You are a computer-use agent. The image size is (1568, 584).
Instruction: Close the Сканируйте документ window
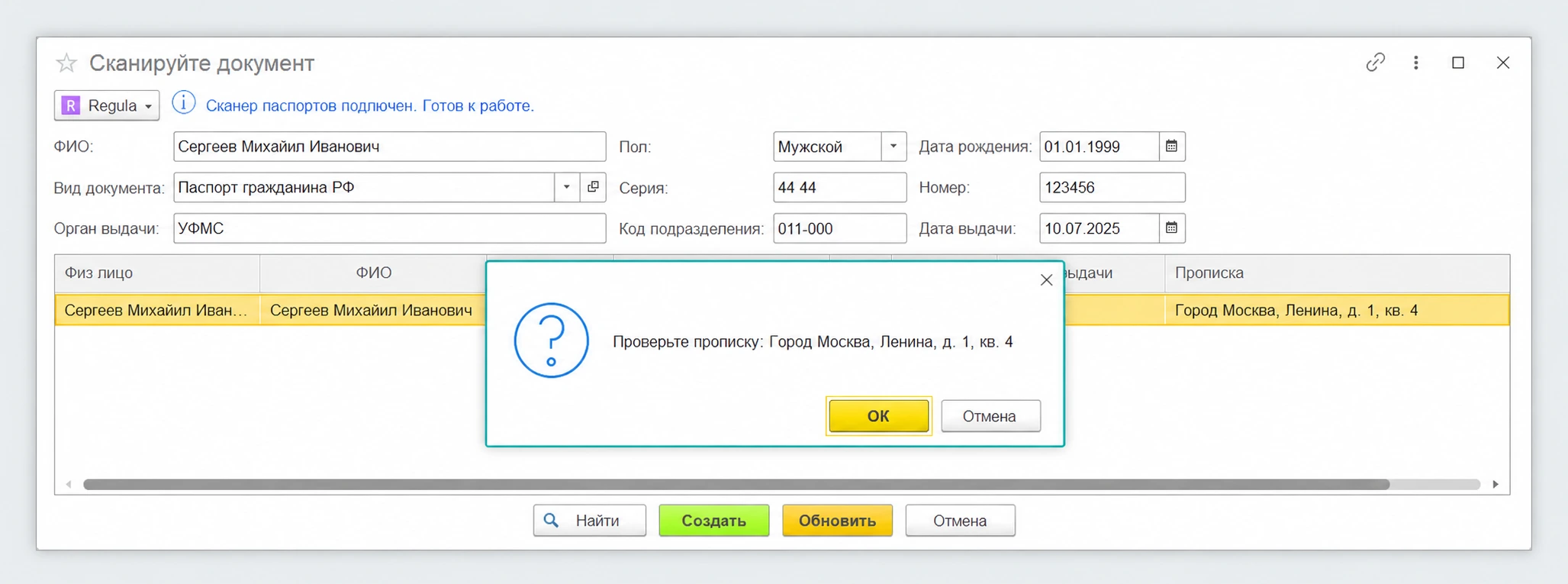point(1503,63)
